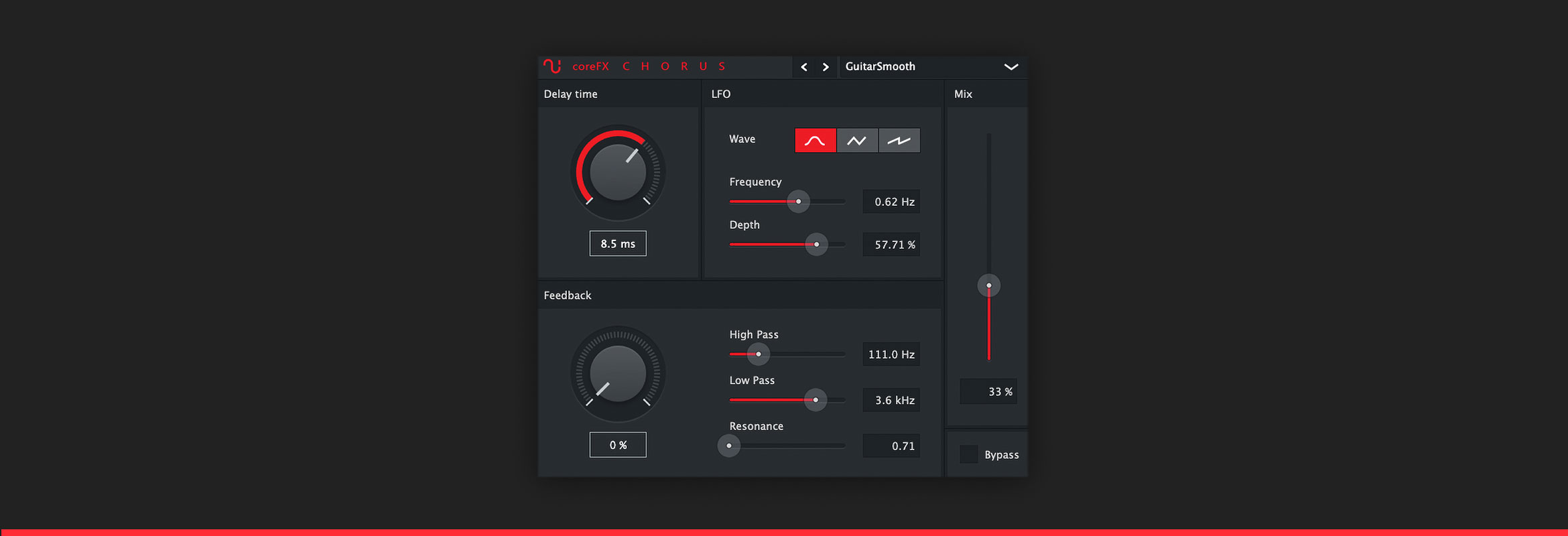The image size is (1568, 536).
Task: Click the 111.0 Hz high pass value
Action: tap(891, 354)
